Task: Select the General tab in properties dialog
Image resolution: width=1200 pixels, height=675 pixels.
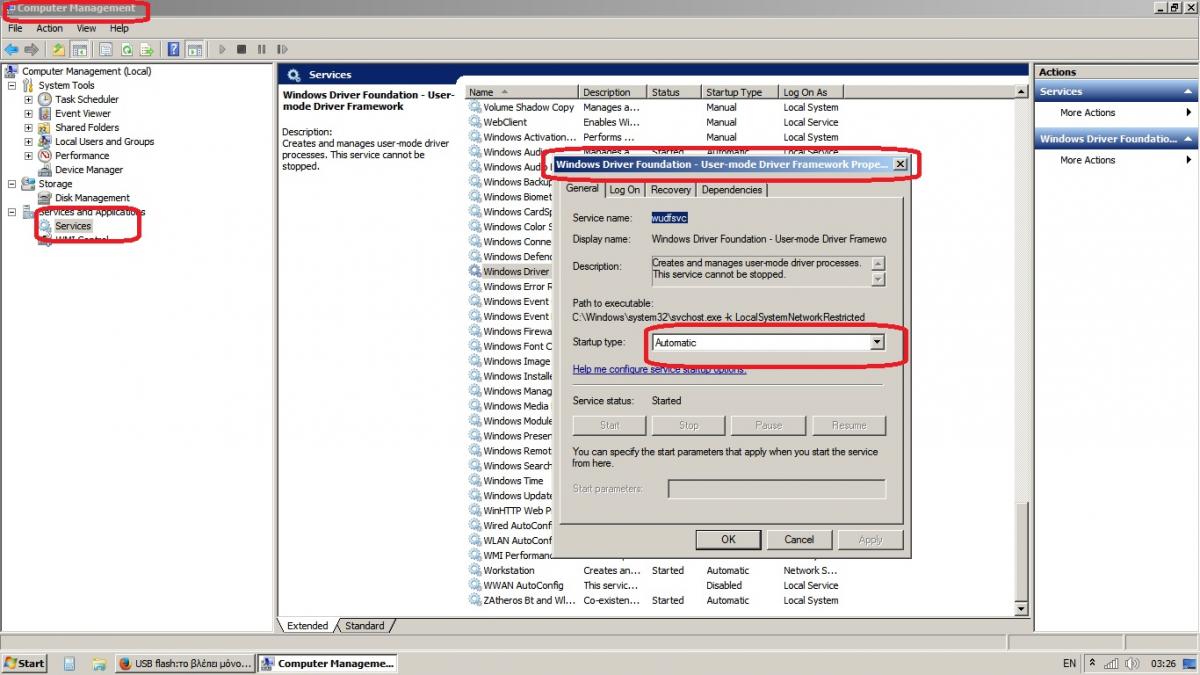Action: point(582,188)
